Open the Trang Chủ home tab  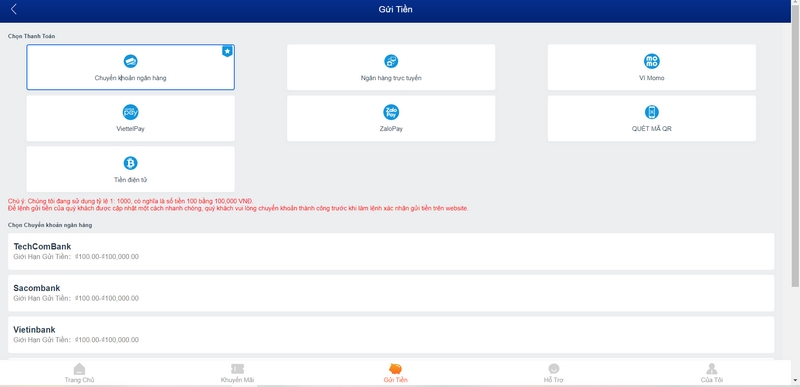[79, 373]
